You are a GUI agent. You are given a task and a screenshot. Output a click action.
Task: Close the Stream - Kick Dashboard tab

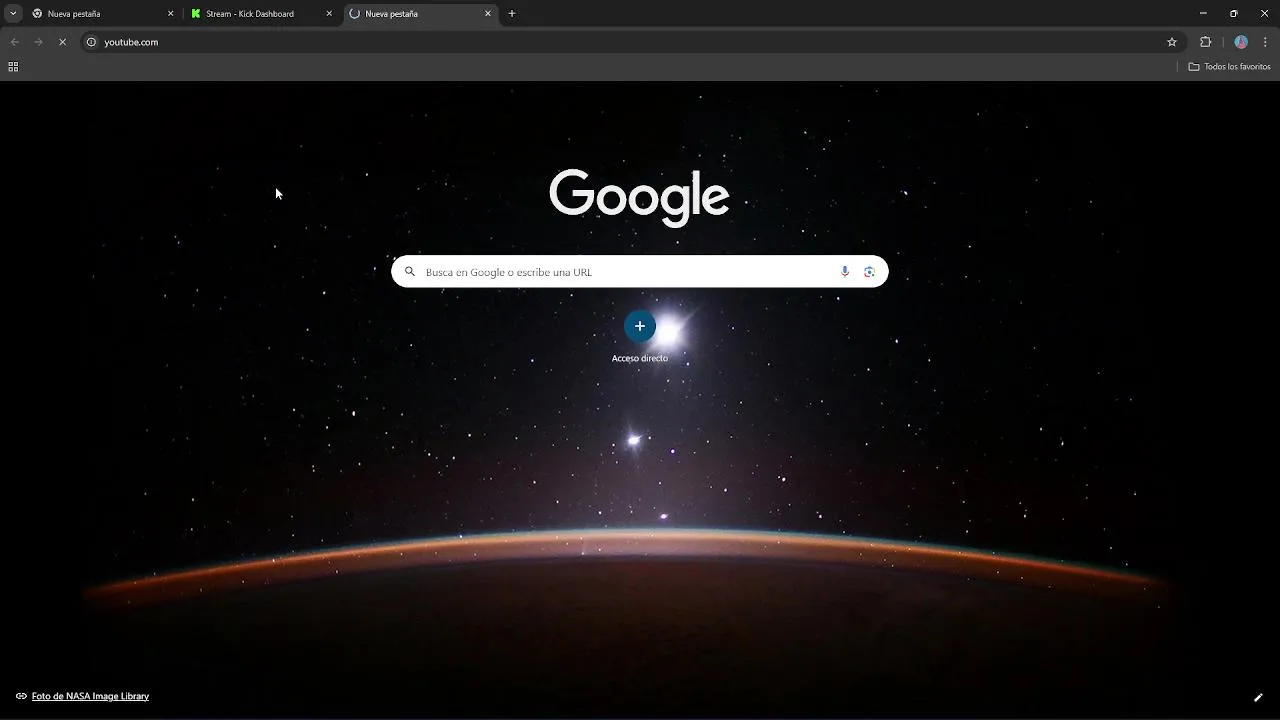pyautogui.click(x=329, y=14)
